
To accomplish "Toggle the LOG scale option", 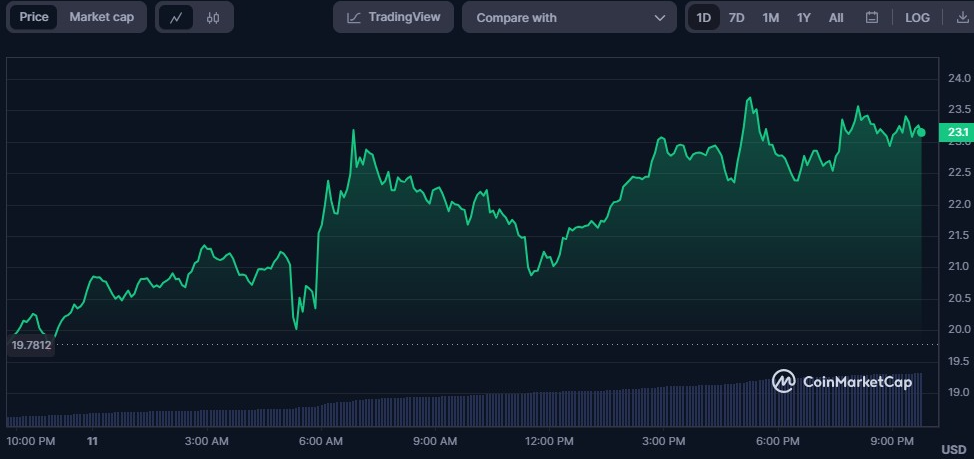I will coord(917,17).
